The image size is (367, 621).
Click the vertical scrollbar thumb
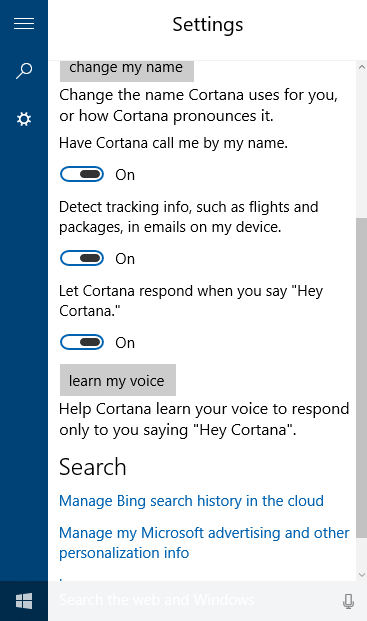pyautogui.click(x=361, y=377)
